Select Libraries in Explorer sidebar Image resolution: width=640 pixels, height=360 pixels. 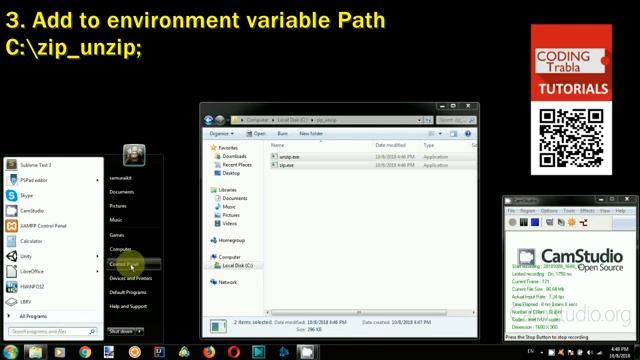point(227,190)
